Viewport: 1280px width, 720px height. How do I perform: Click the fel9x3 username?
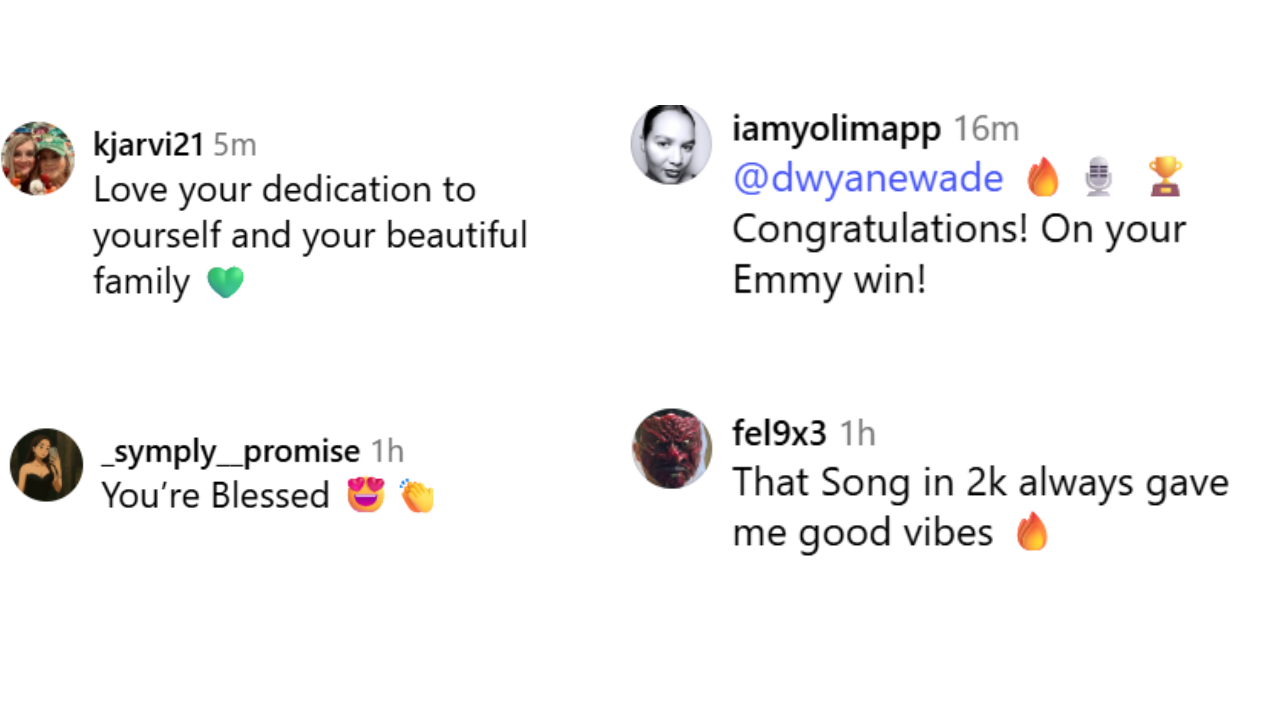pos(779,433)
